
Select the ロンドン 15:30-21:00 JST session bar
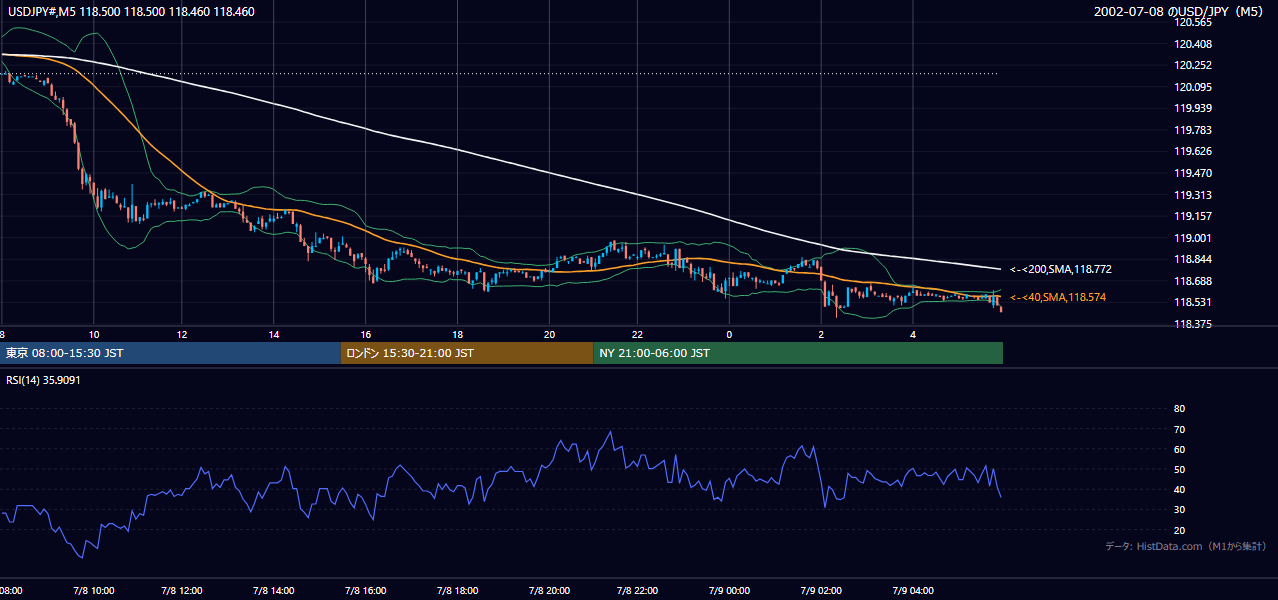tap(467, 353)
